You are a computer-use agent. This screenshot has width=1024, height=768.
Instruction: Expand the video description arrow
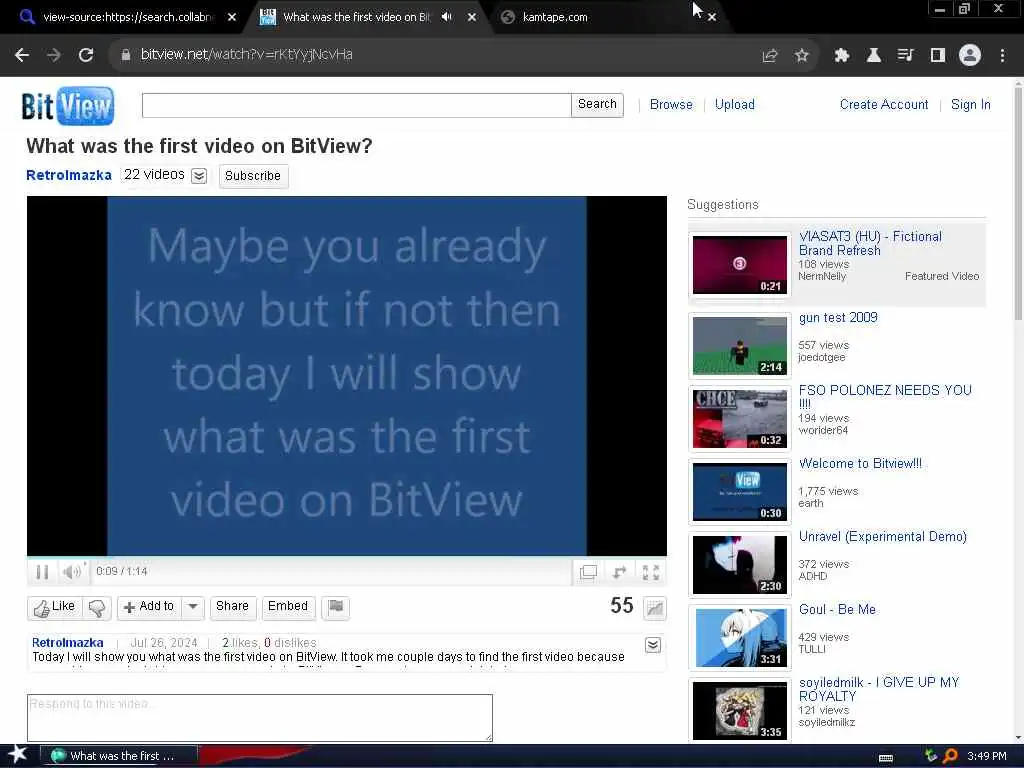(652, 645)
